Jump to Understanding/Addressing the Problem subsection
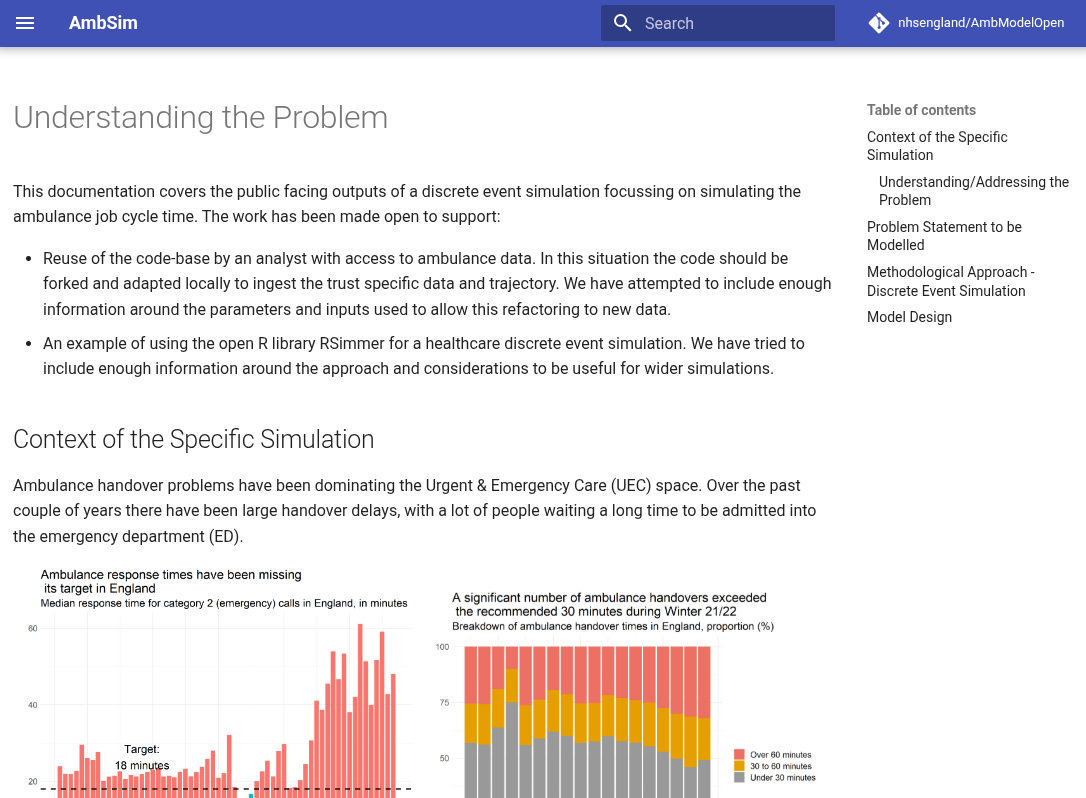The height and width of the screenshot is (798, 1086). coord(973,191)
